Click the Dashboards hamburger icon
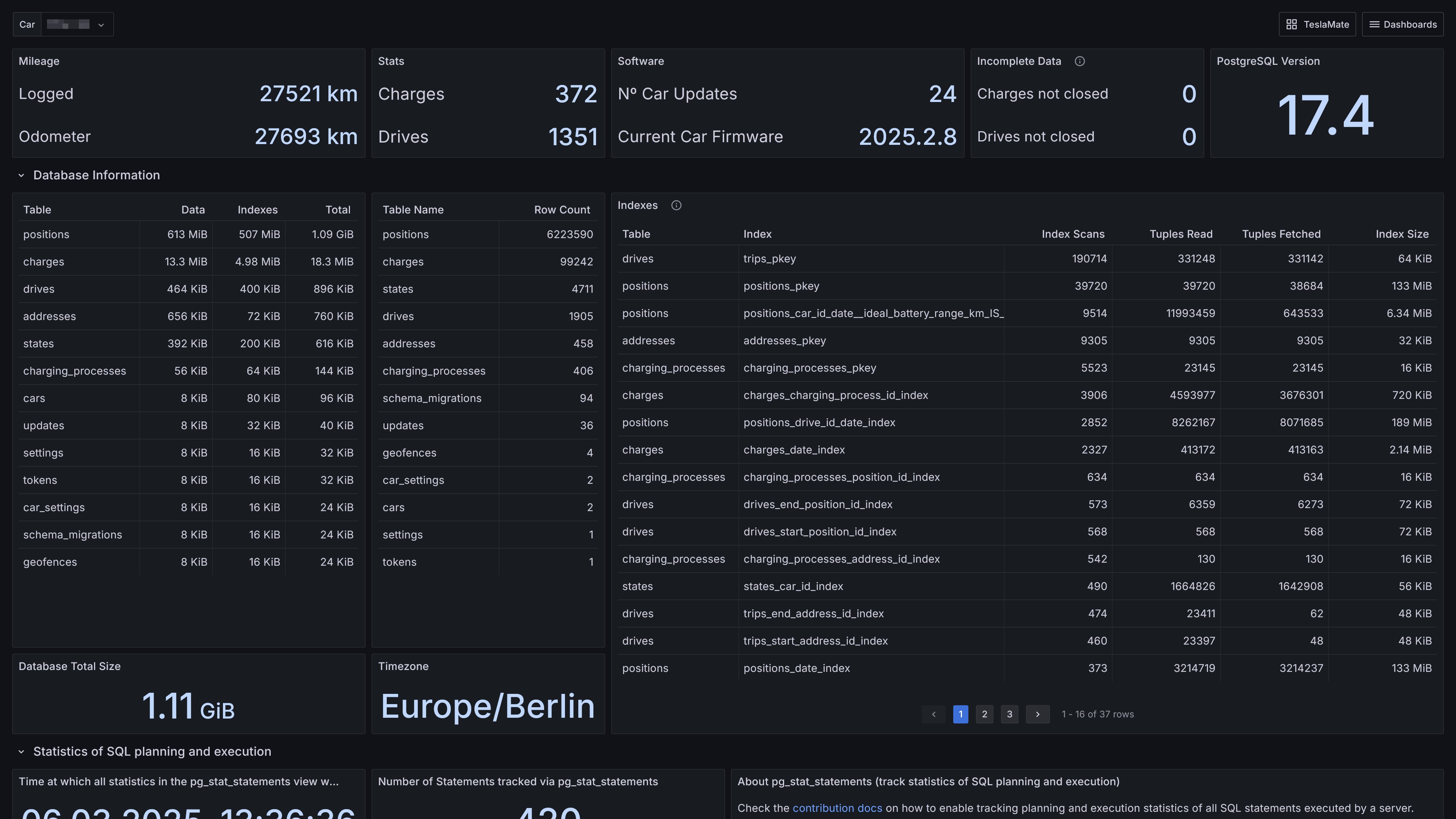Screen dimensions: 1456x819 [1374, 24]
